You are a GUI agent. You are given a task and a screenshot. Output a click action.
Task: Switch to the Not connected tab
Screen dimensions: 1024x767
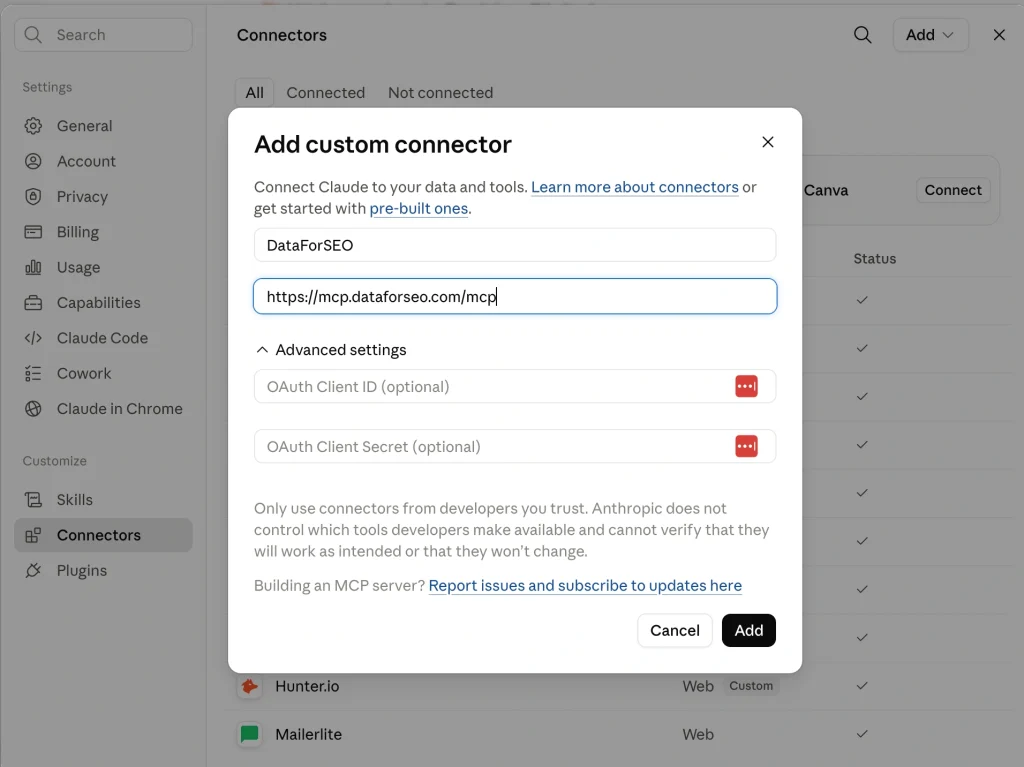coord(440,92)
